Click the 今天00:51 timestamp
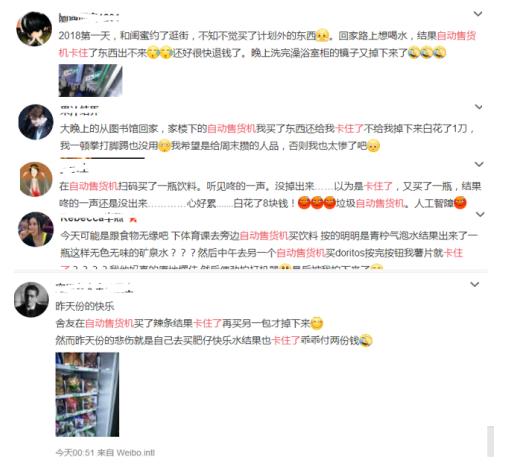 [75, 453]
